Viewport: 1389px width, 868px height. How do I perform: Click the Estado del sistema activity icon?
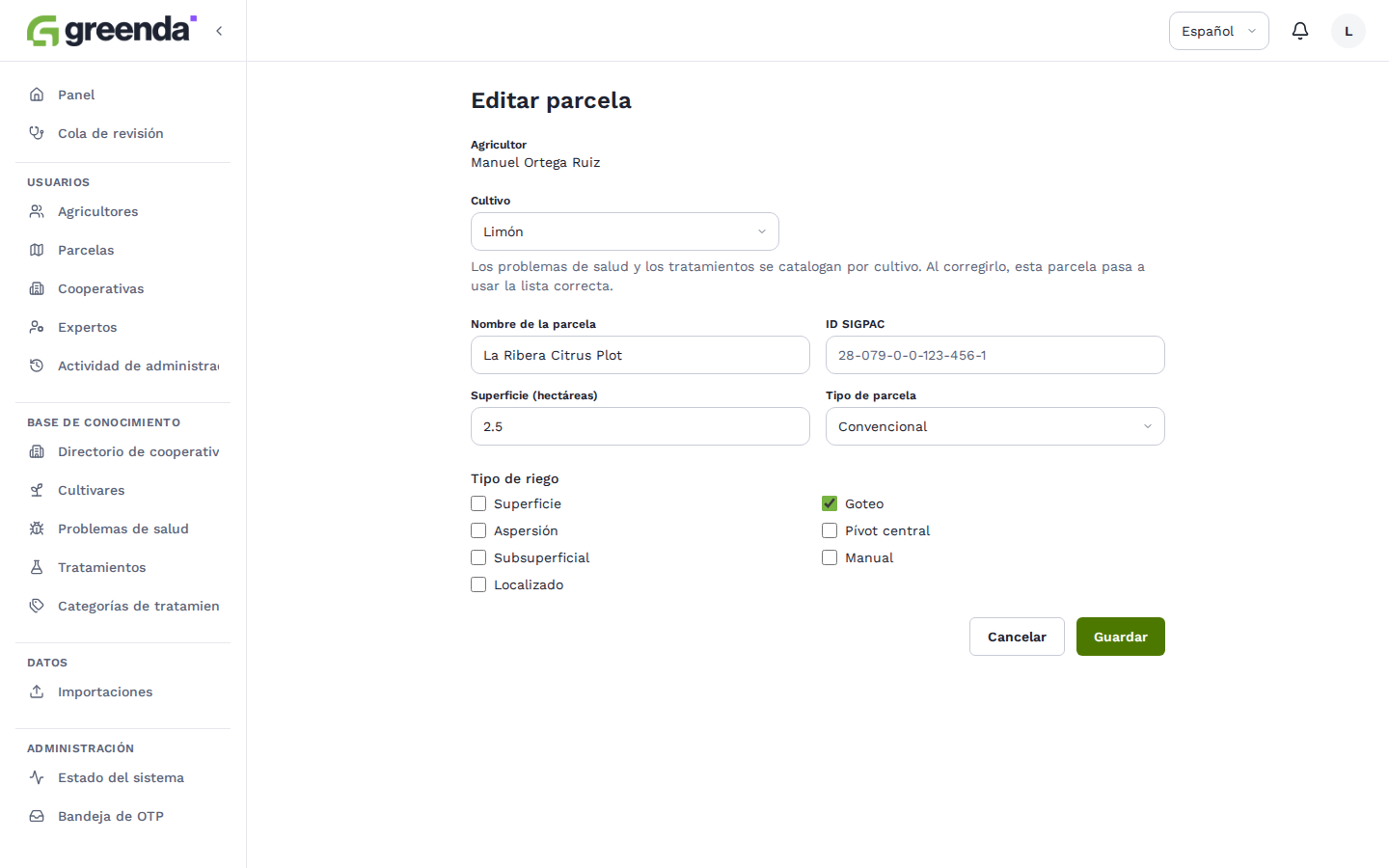coord(37,777)
